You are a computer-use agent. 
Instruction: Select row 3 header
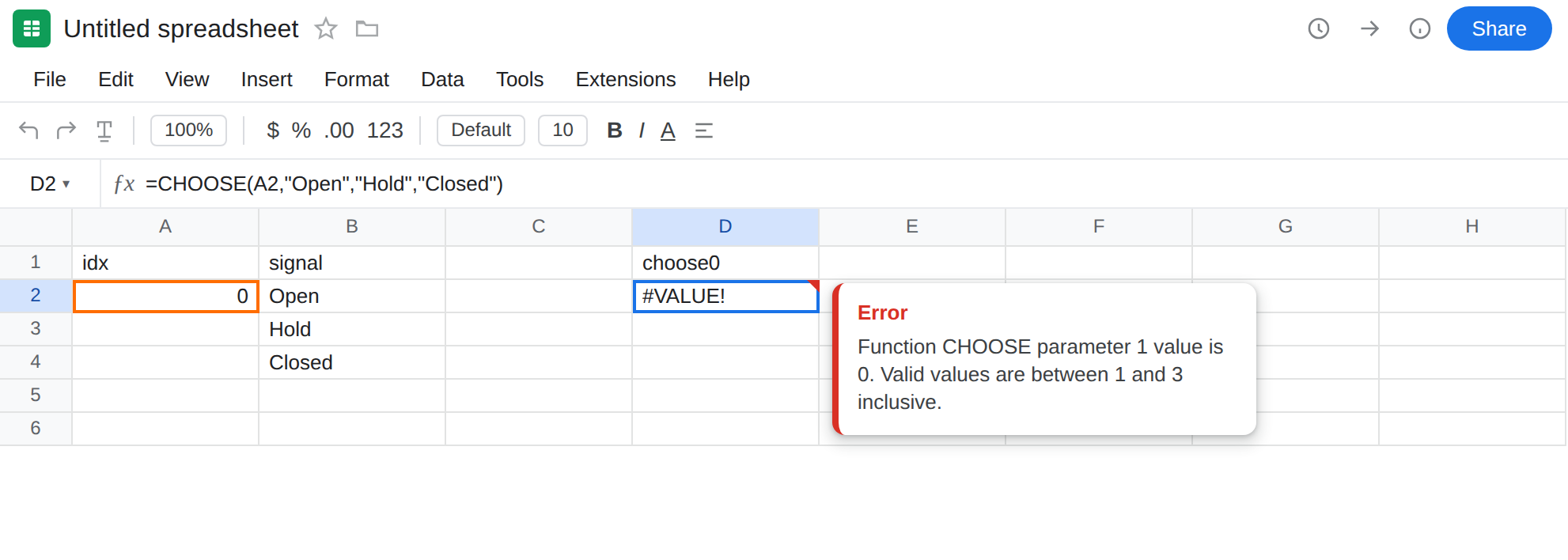(x=36, y=328)
